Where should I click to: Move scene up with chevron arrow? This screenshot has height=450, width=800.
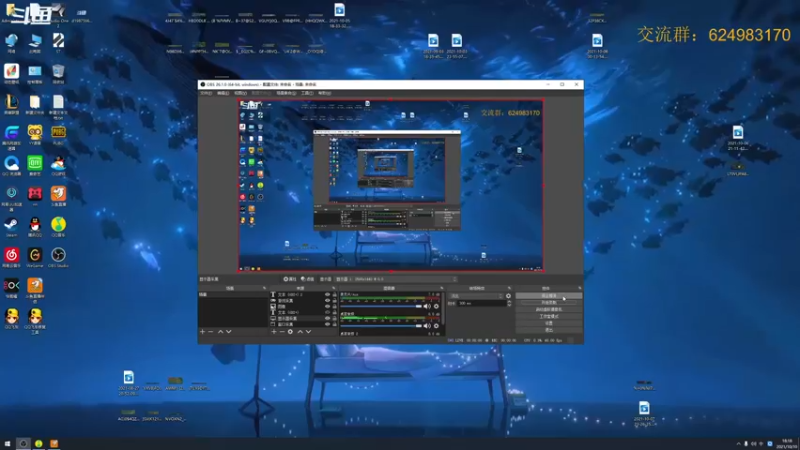point(220,332)
